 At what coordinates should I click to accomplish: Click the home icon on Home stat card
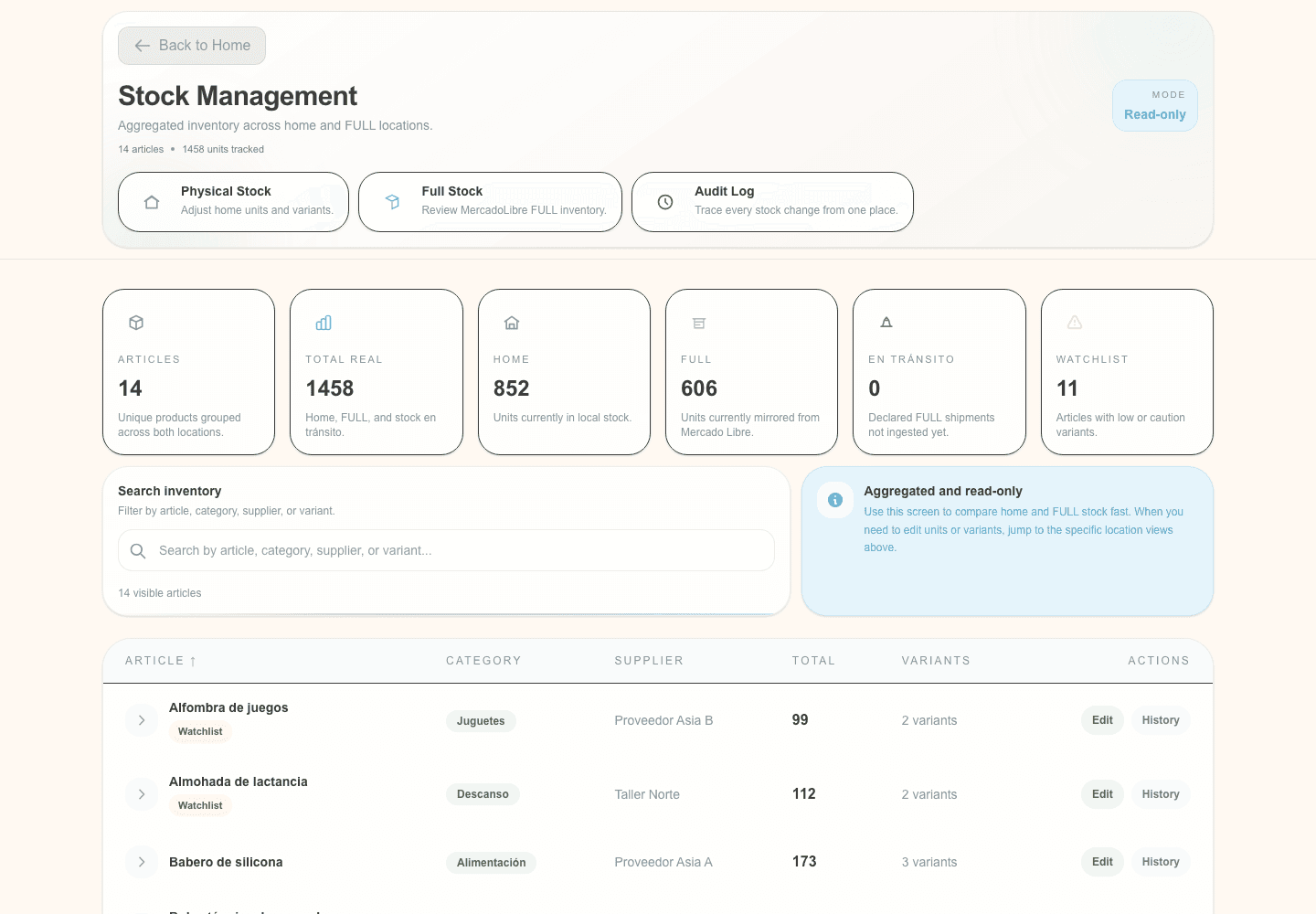pyautogui.click(x=512, y=323)
